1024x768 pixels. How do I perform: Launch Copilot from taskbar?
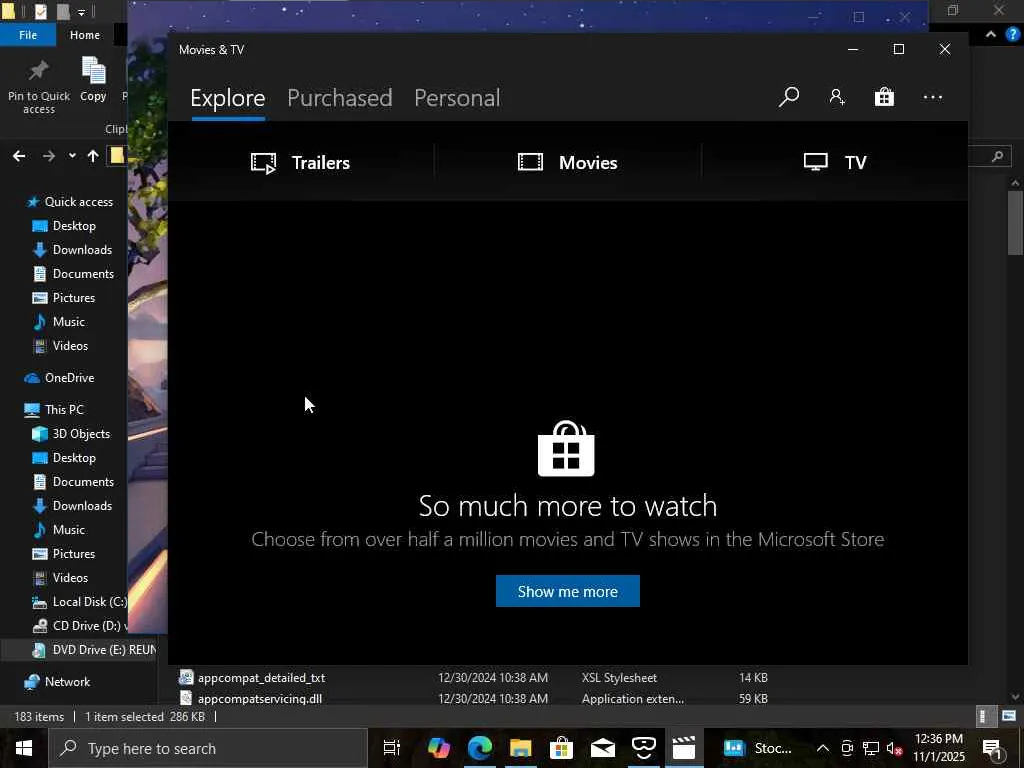point(438,748)
